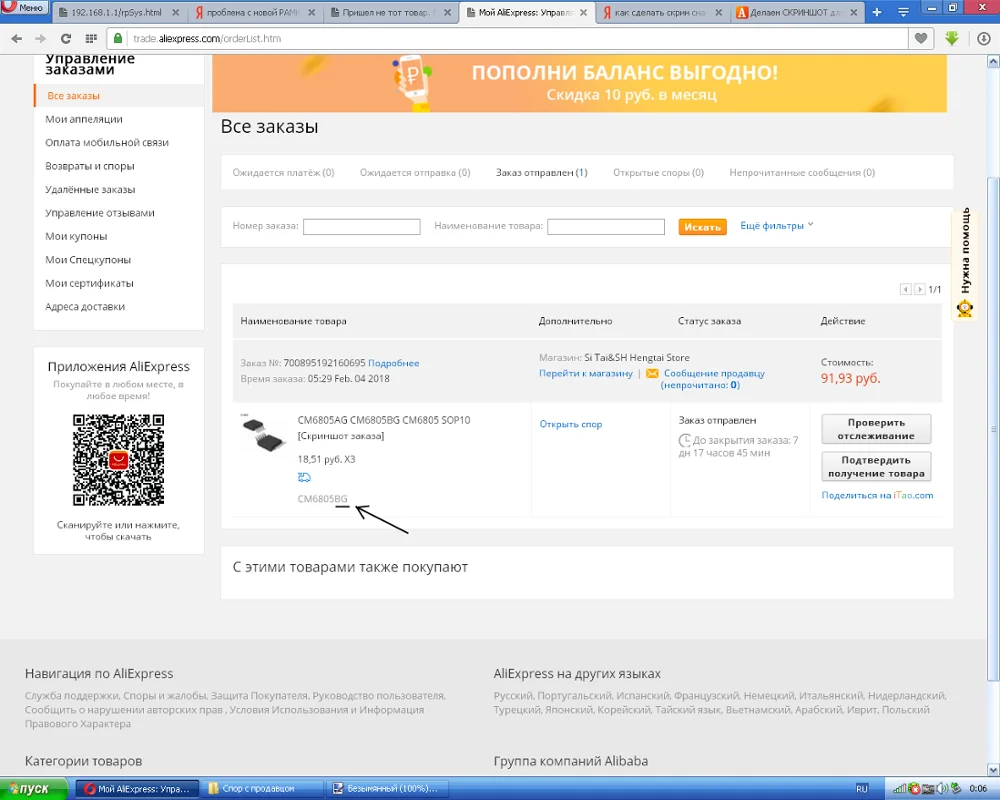This screenshot has width=1000, height=800.
Task: Go forward with the browser forward arrow
Action: pos(40,38)
